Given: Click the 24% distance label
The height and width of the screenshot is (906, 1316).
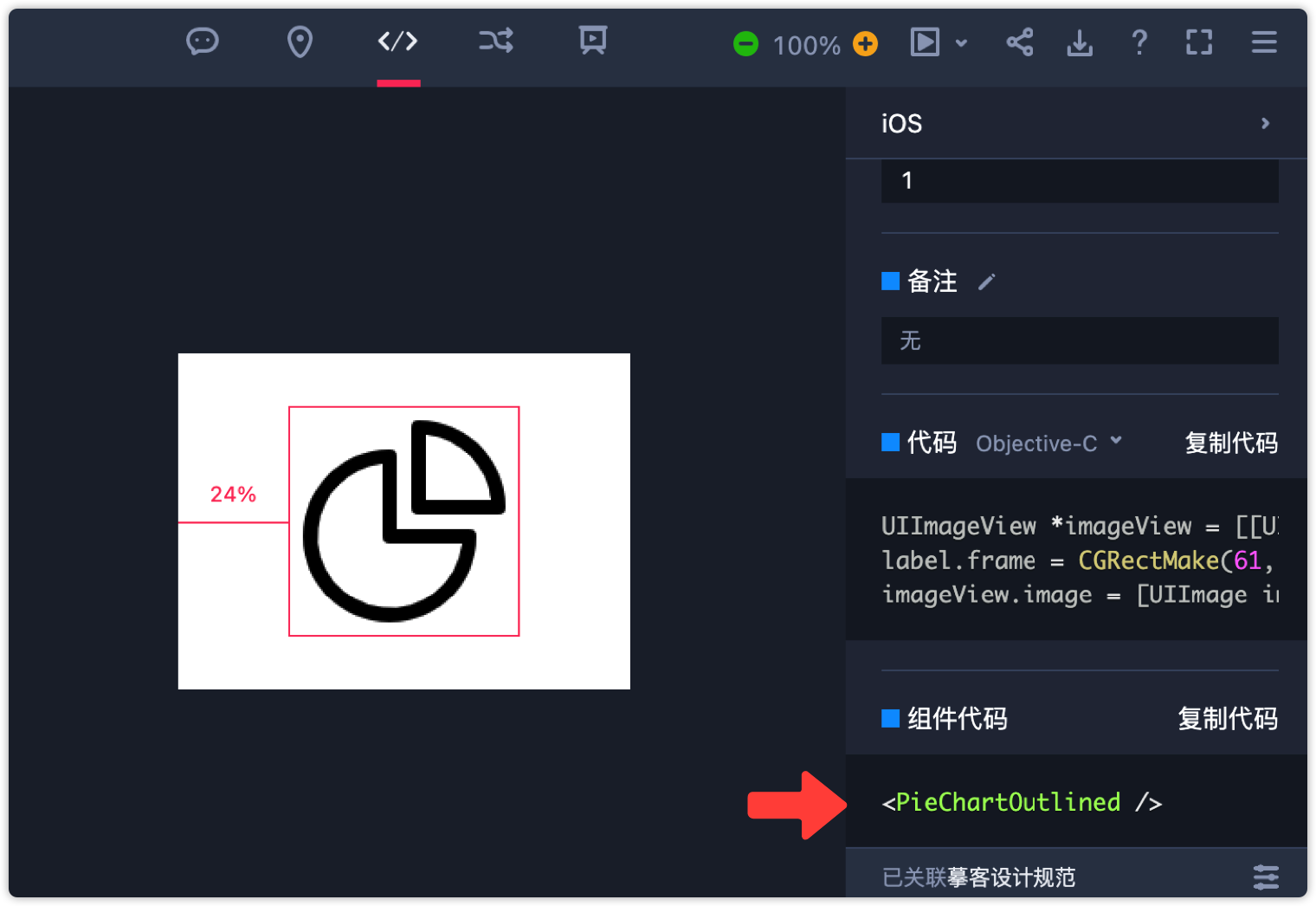Looking at the screenshot, I should [233, 495].
